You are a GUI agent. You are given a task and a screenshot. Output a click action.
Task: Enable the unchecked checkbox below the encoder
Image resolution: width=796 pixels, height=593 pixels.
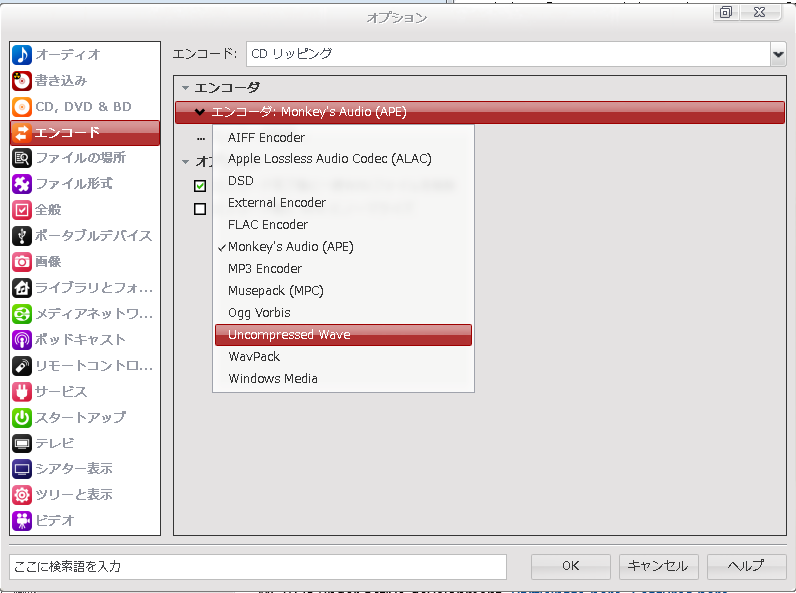[200, 209]
